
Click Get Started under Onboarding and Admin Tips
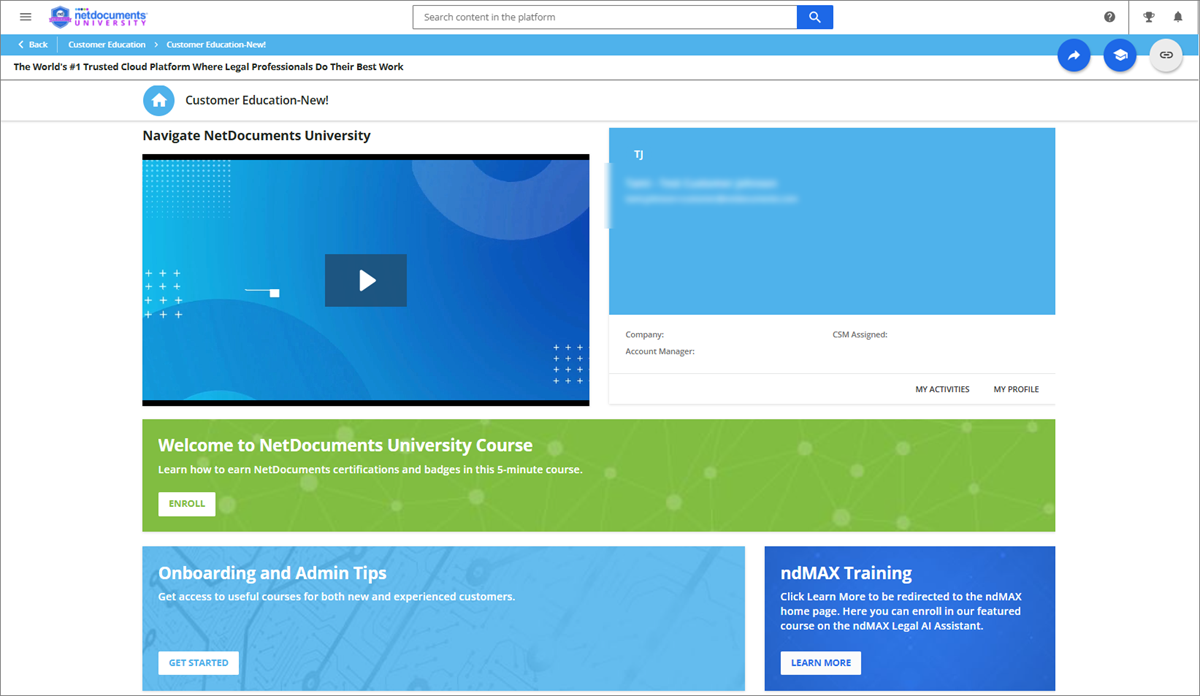coord(198,662)
